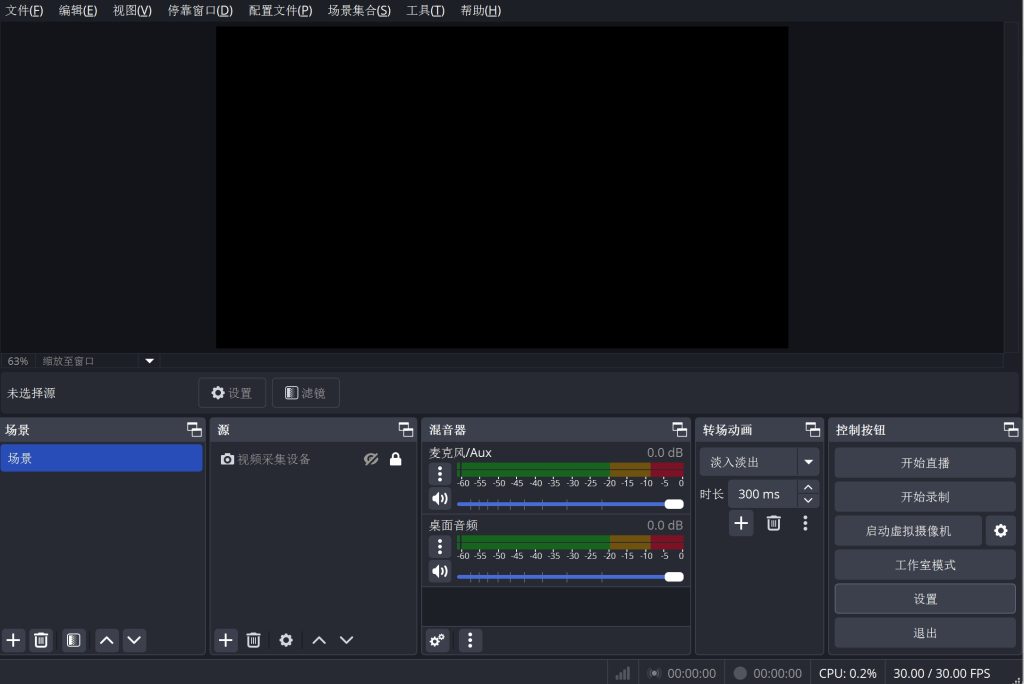The width and height of the screenshot is (1024, 684).
Task: Click CPU: 0.2% in status bar
Action: point(847,673)
